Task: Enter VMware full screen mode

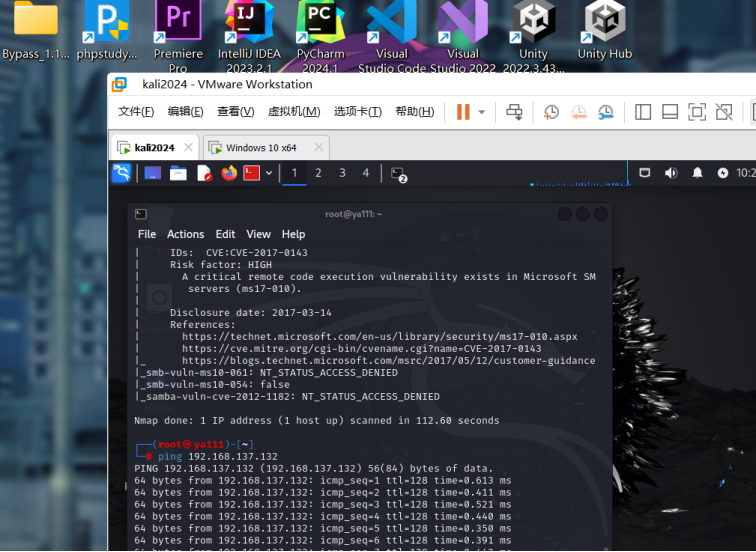Action: click(697, 112)
